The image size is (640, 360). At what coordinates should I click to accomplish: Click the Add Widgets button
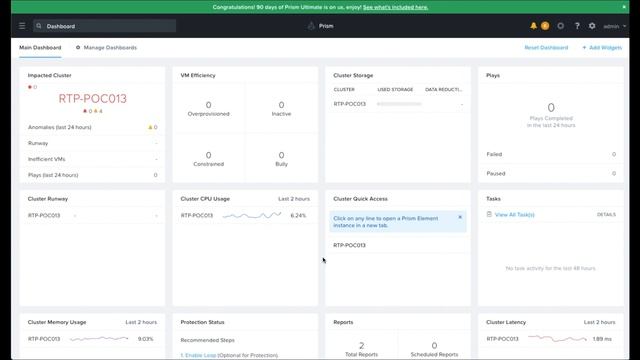pyautogui.click(x=602, y=48)
